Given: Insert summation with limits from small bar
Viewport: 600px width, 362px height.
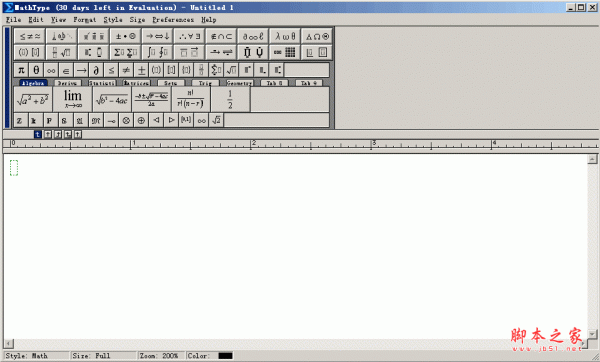Looking at the screenshot, I should [216, 70].
